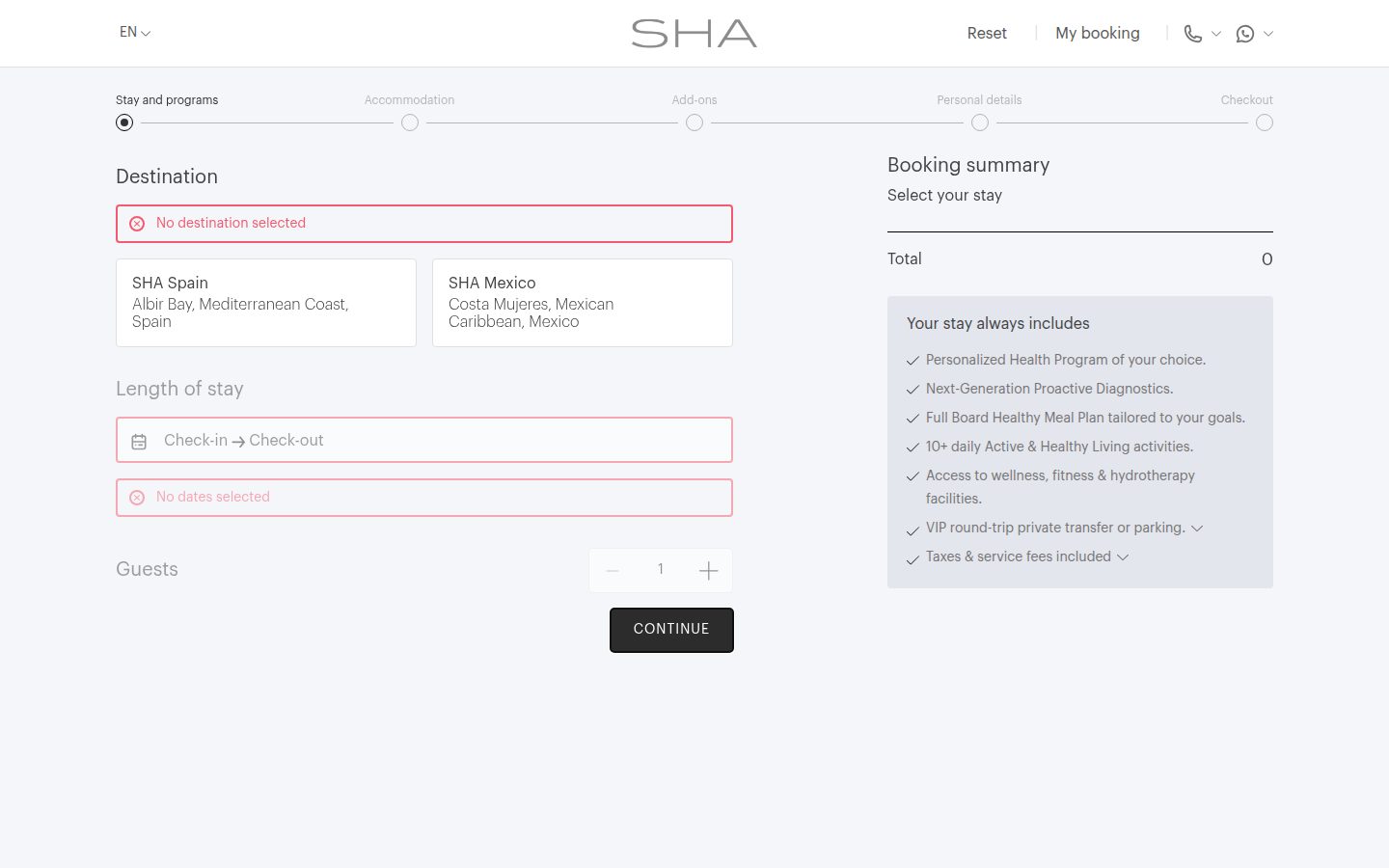Screen dimensions: 1389x868
Task: Click the checkmark beside 10+ daily activities
Action: pyautogui.click(x=912, y=448)
